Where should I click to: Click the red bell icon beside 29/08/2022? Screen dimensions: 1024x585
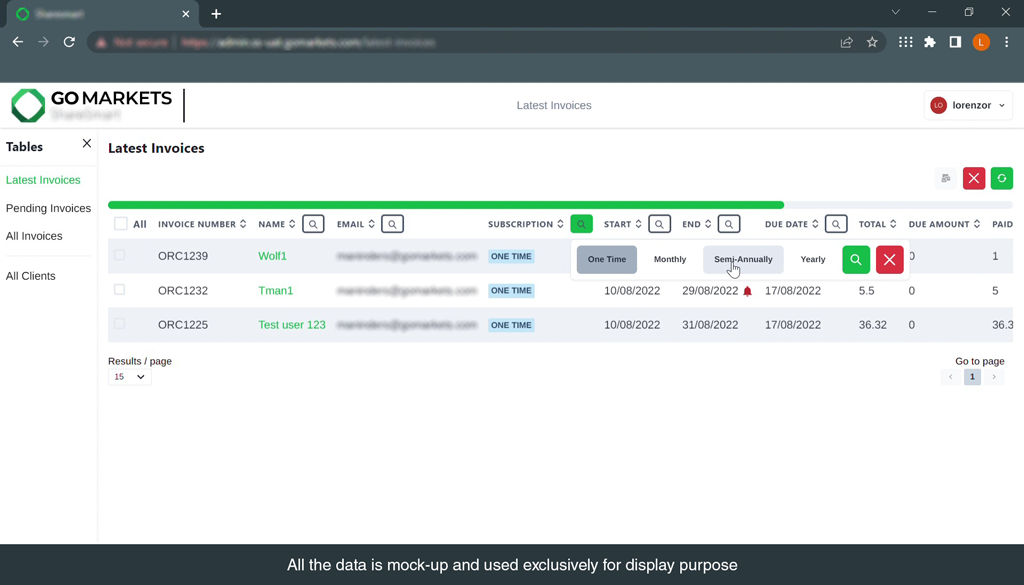[x=748, y=291]
